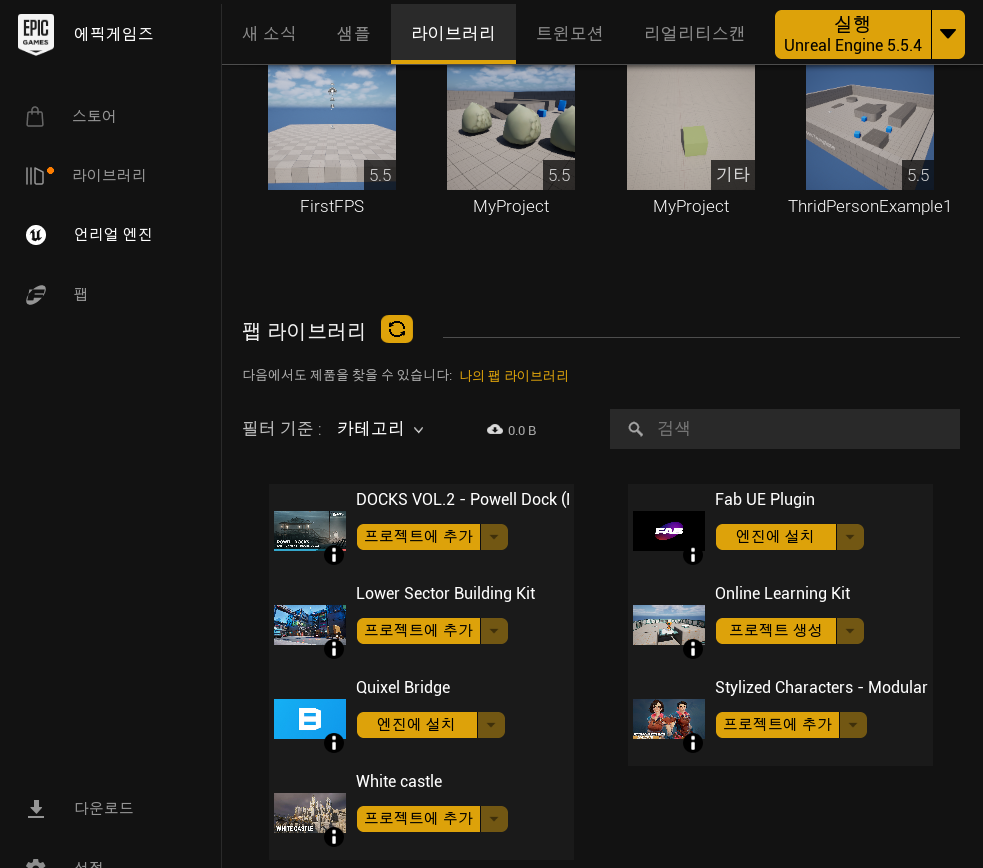Show info for Lower Sector Building Kit
983x868 pixels.
click(x=334, y=649)
